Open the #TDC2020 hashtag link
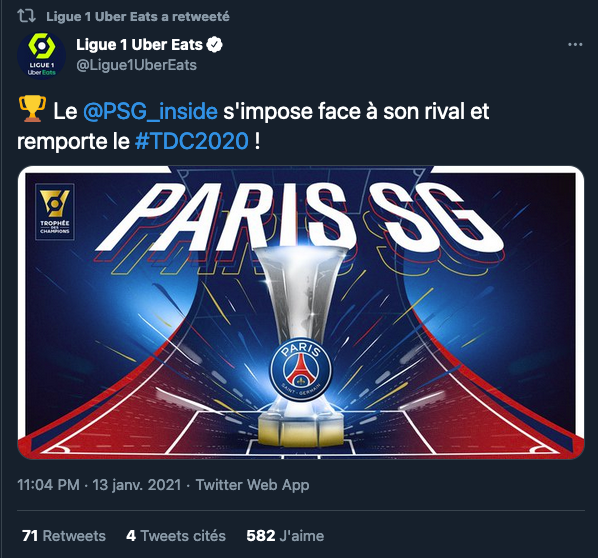This screenshot has width=598, height=558. pos(192,142)
